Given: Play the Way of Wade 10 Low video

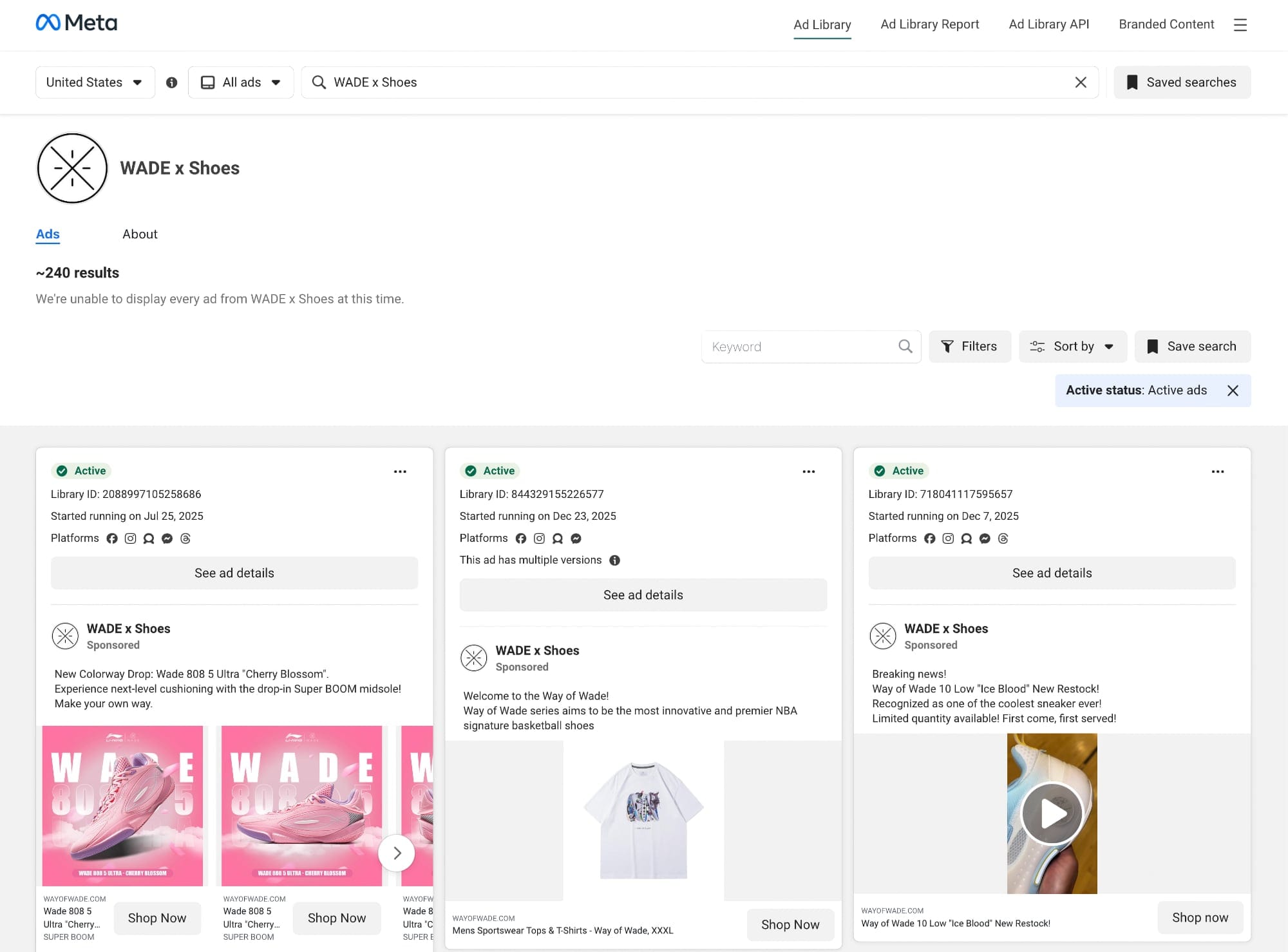Looking at the screenshot, I should (1052, 814).
